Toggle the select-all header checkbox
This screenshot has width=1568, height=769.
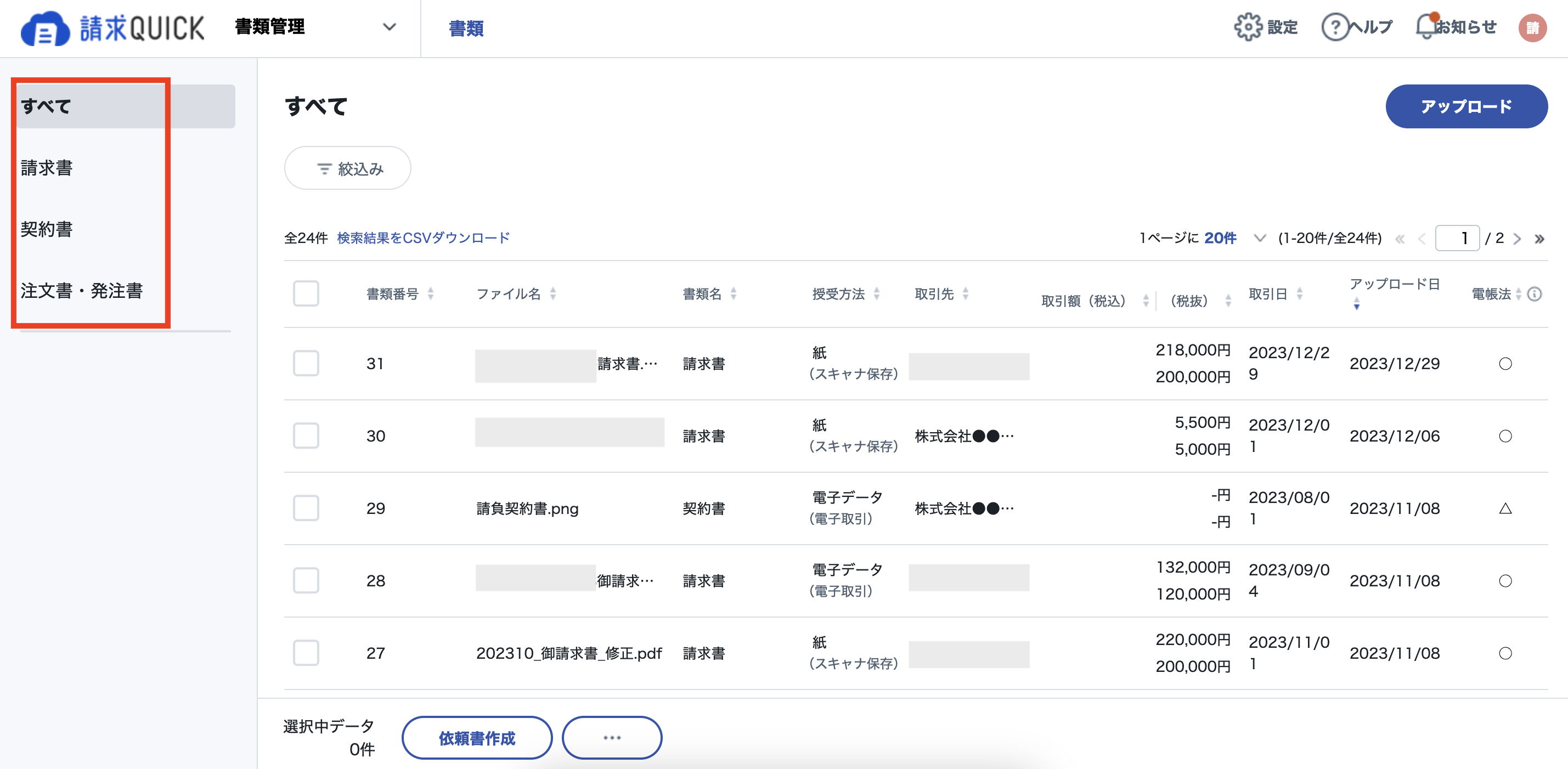tap(306, 293)
